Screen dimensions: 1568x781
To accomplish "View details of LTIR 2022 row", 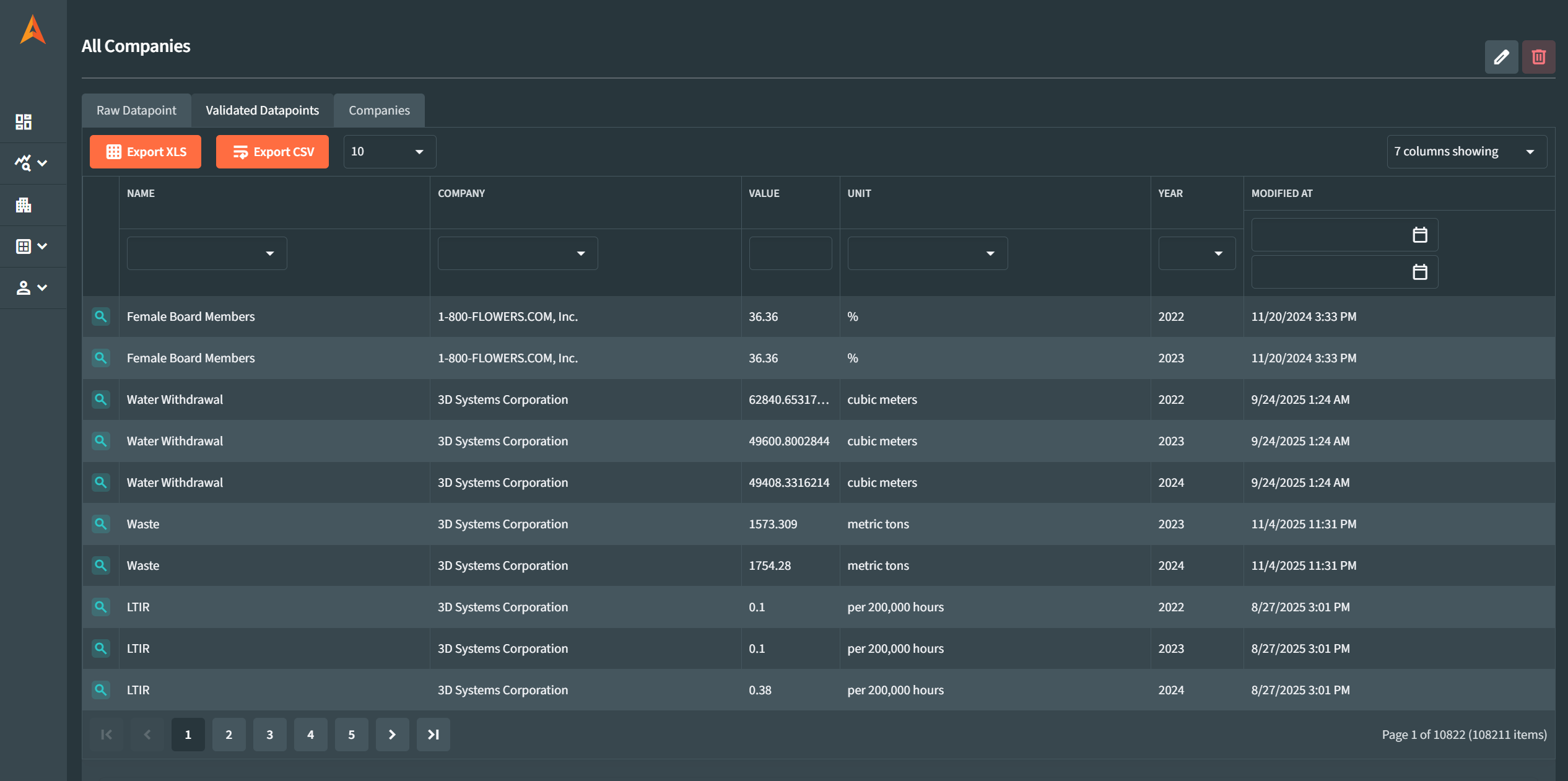I will (x=100, y=607).
